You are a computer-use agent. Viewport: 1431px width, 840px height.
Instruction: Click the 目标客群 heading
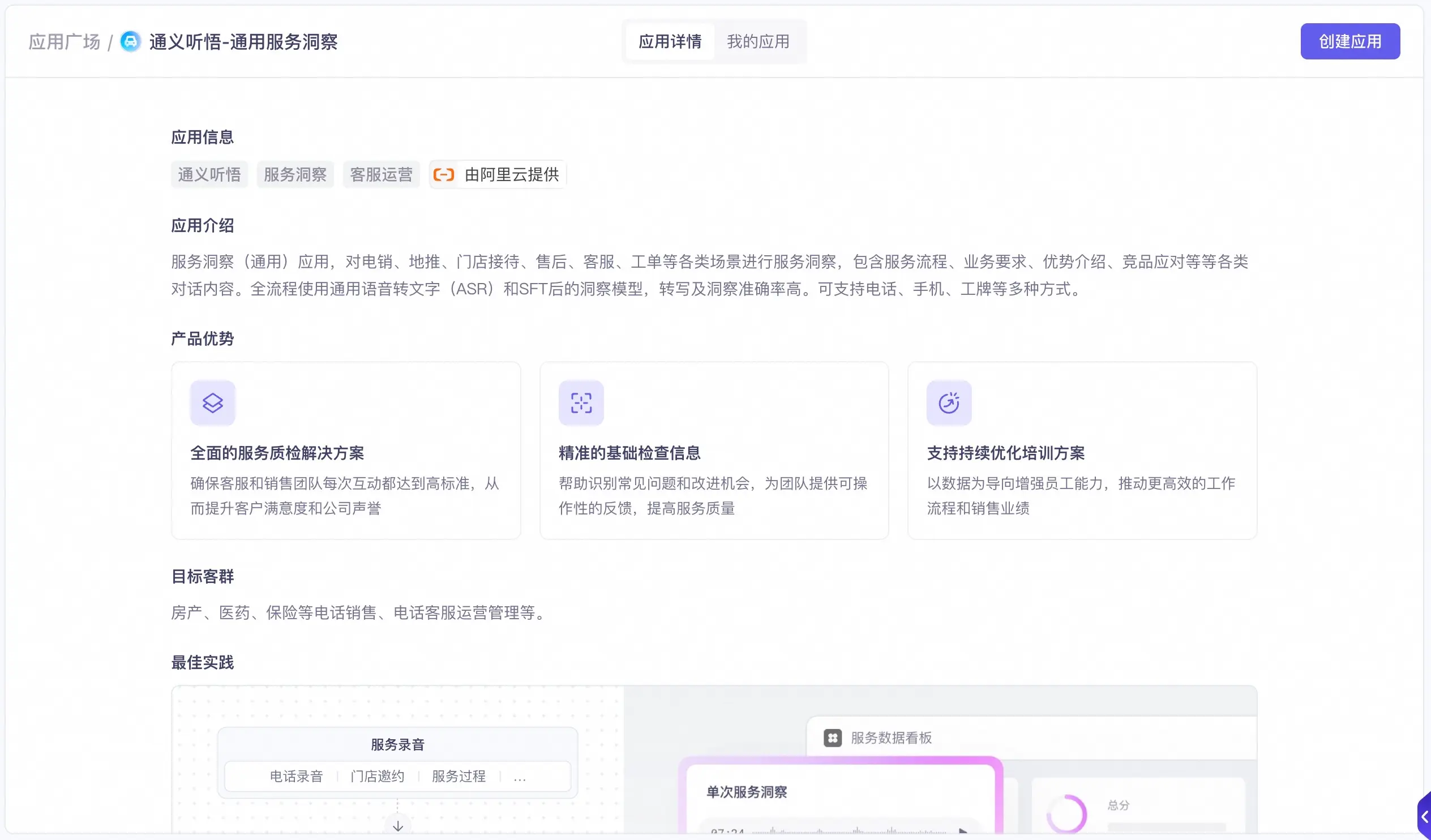pyautogui.click(x=203, y=576)
